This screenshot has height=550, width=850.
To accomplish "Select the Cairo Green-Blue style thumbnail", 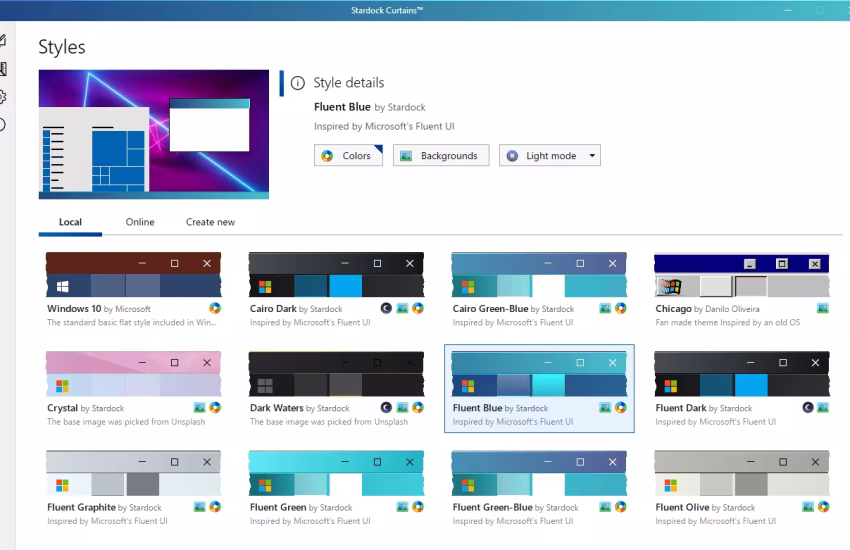I will click(x=539, y=274).
